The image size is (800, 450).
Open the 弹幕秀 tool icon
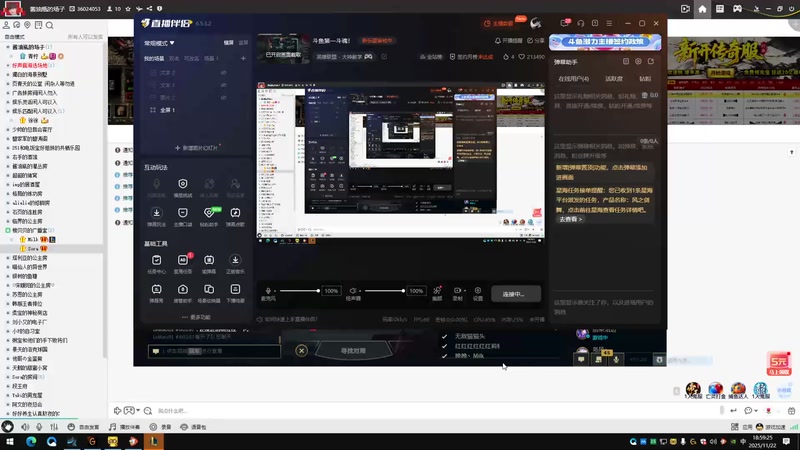click(157, 289)
